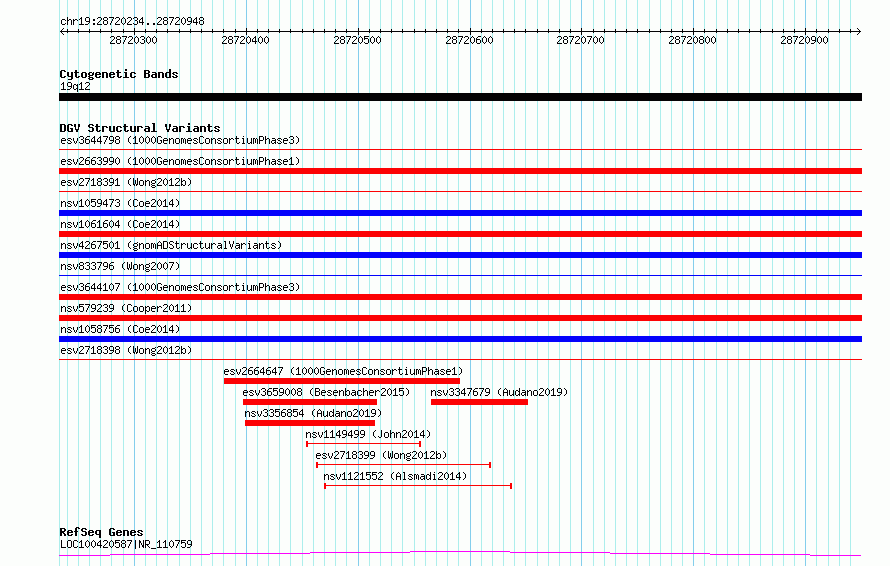
Task: Select the nsv579239 red variant bar
Action: tap(460, 318)
